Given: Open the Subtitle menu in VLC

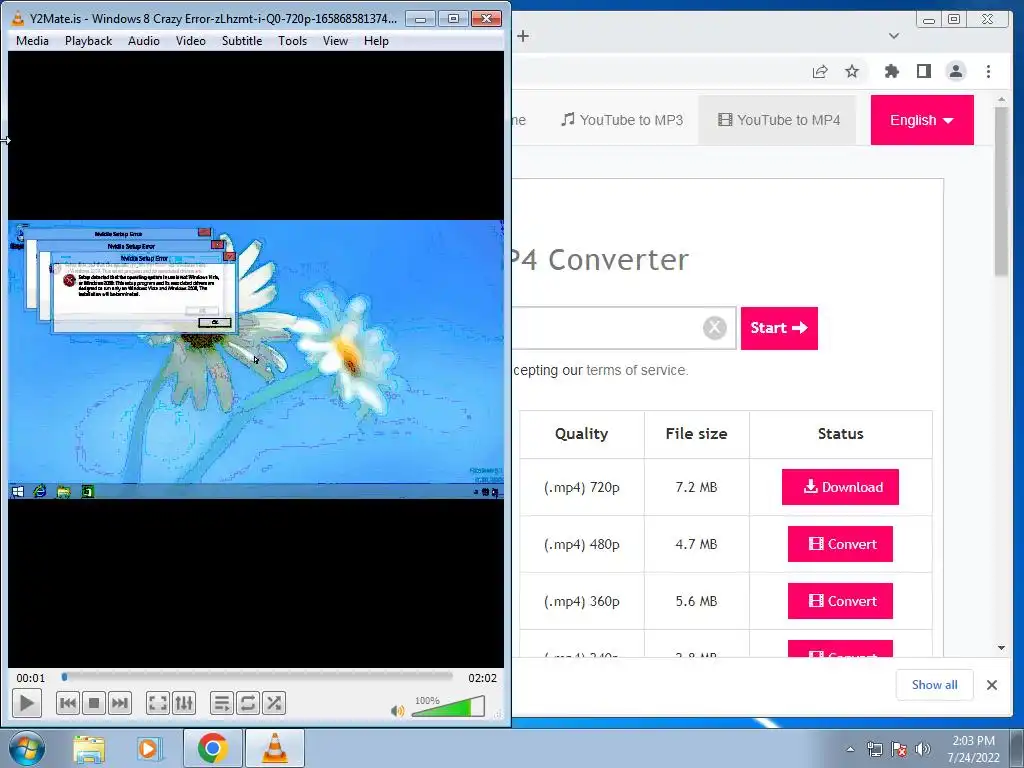Looking at the screenshot, I should point(242,40).
